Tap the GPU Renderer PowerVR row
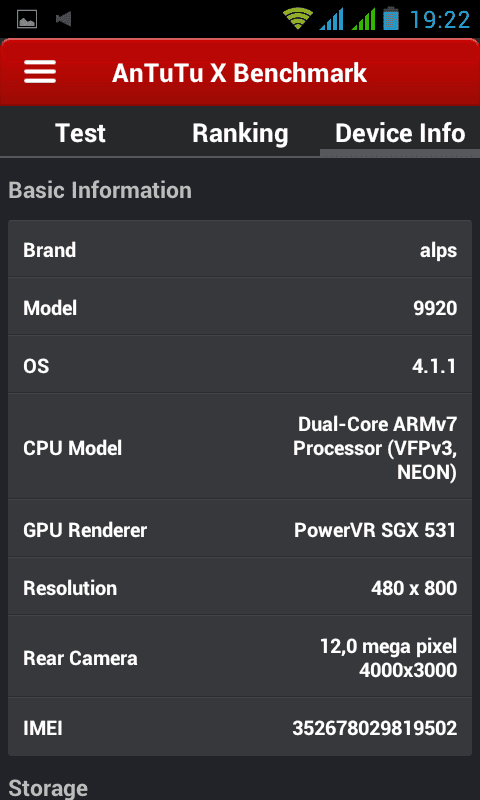Screen dimensions: 480x800 pyautogui.click(x=240, y=529)
